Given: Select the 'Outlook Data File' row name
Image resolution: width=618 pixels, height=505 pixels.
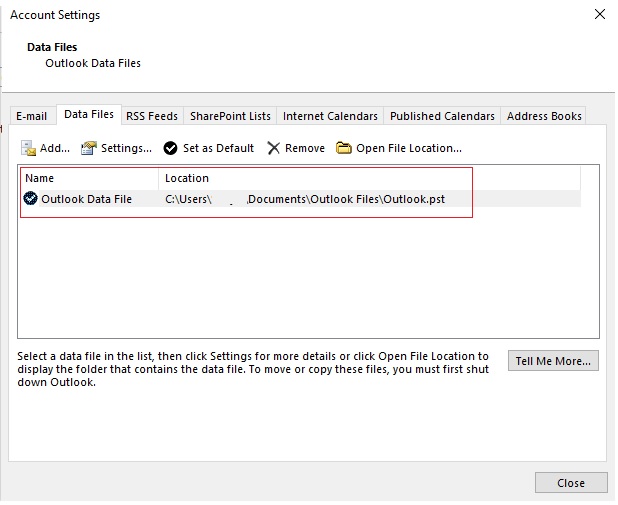Looking at the screenshot, I should coord(86,199).
